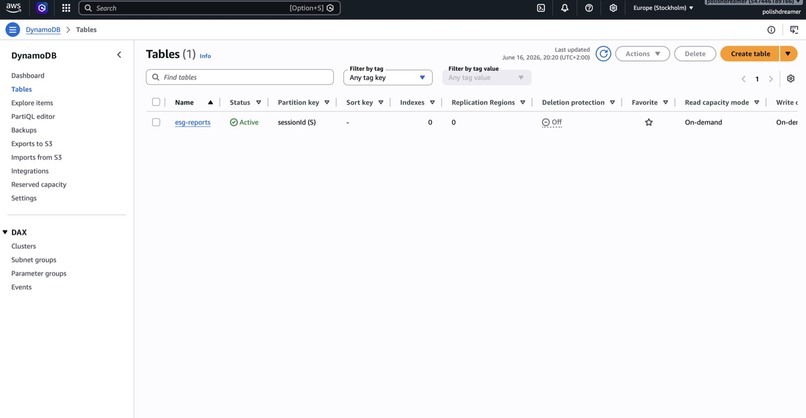Open the info panel icon near breadcrumb
The height and width of the screenshot is (418, 806).
[771, 30]
